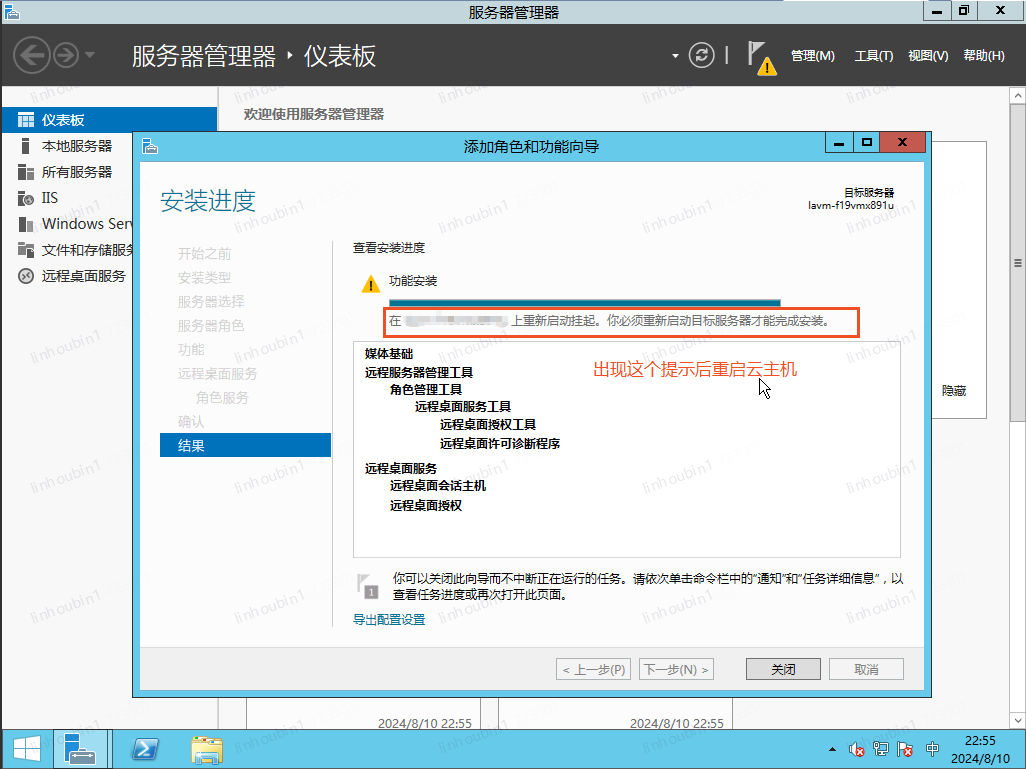This screenshot has width=1026, height=769.
Task: Minimize the 添加角色和功能向导 window
Action: point(839,143)
